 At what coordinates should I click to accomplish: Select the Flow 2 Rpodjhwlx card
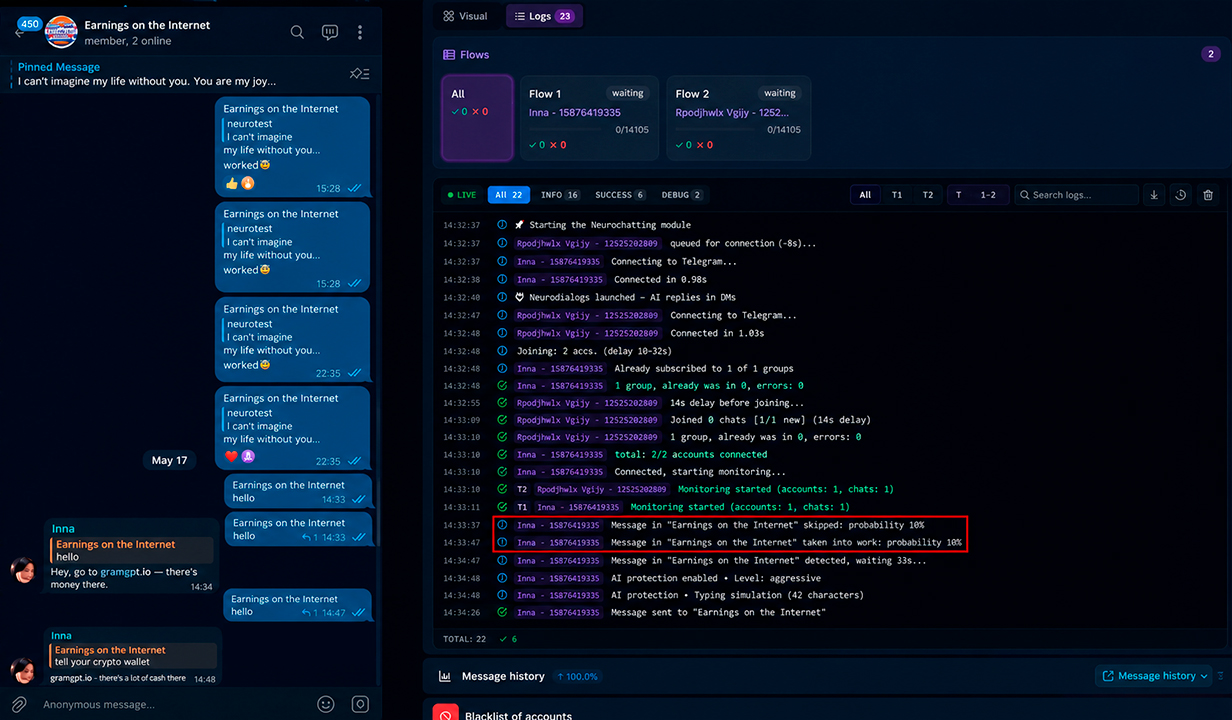tap(739, 118)
